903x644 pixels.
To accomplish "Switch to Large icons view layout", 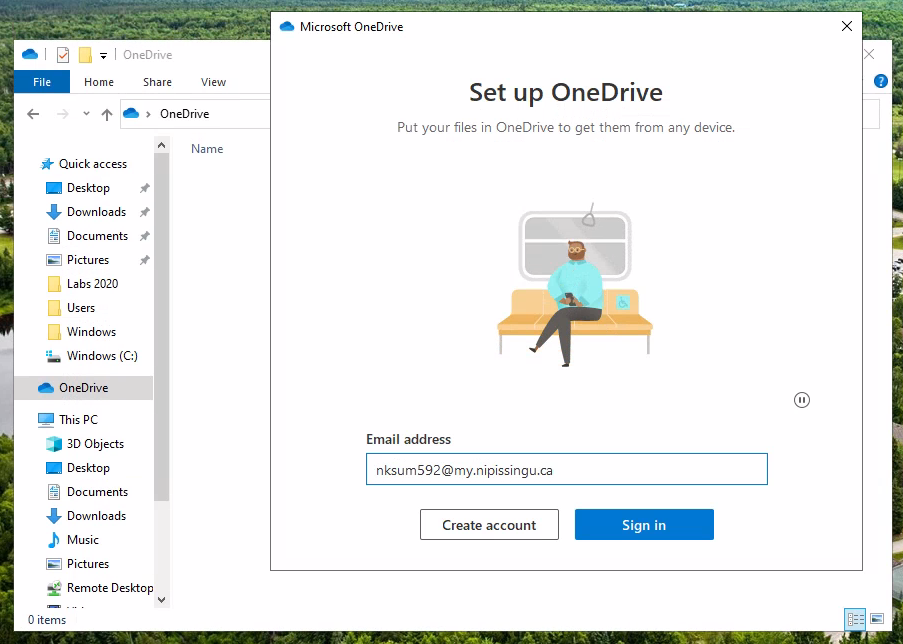I will click(877, 619).
